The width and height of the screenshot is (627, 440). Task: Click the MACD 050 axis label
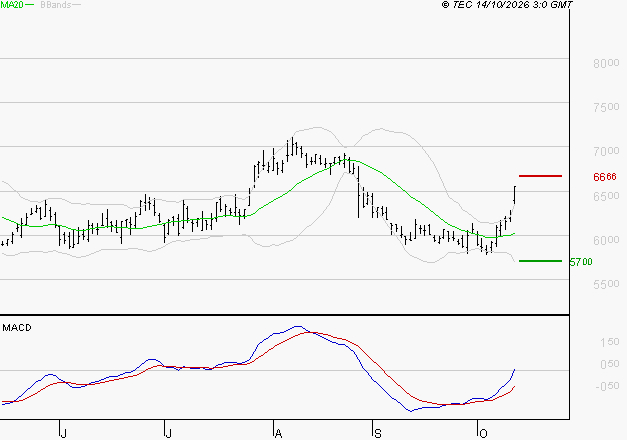(609, 364)
